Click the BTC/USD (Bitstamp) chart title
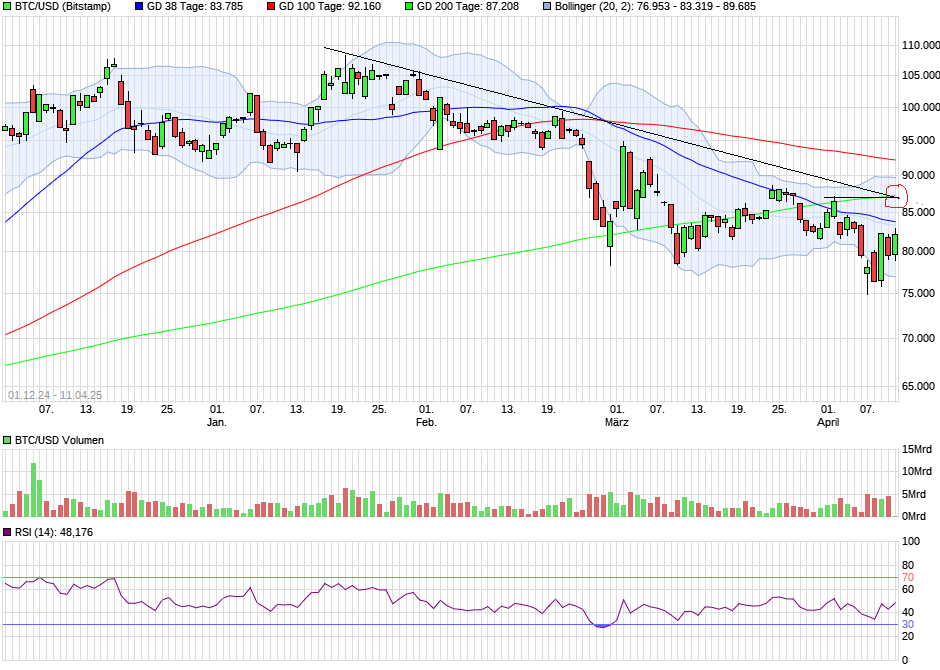The height and width of the screenshot is (670, 940). (x=63, y=7)
